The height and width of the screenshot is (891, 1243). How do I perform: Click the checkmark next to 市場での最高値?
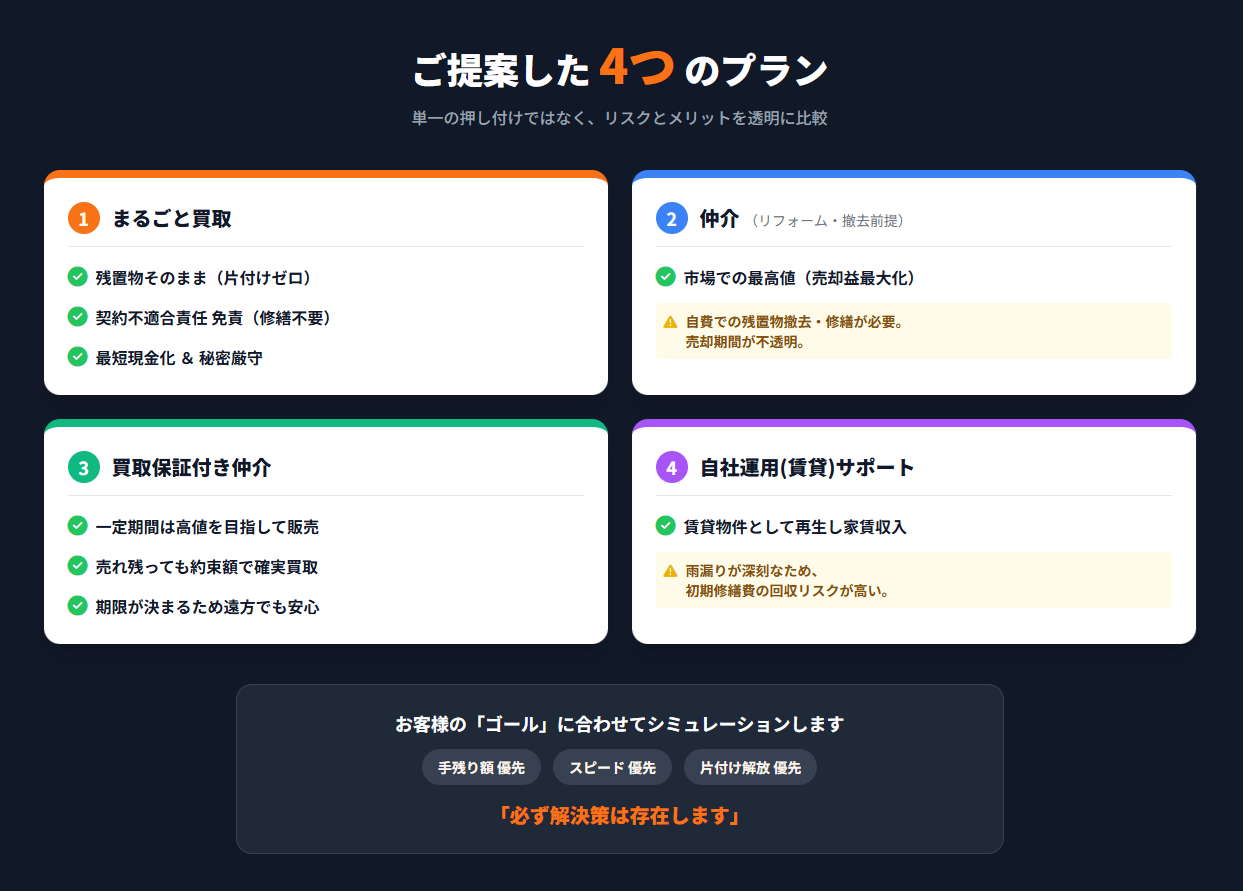coord(665,276)
